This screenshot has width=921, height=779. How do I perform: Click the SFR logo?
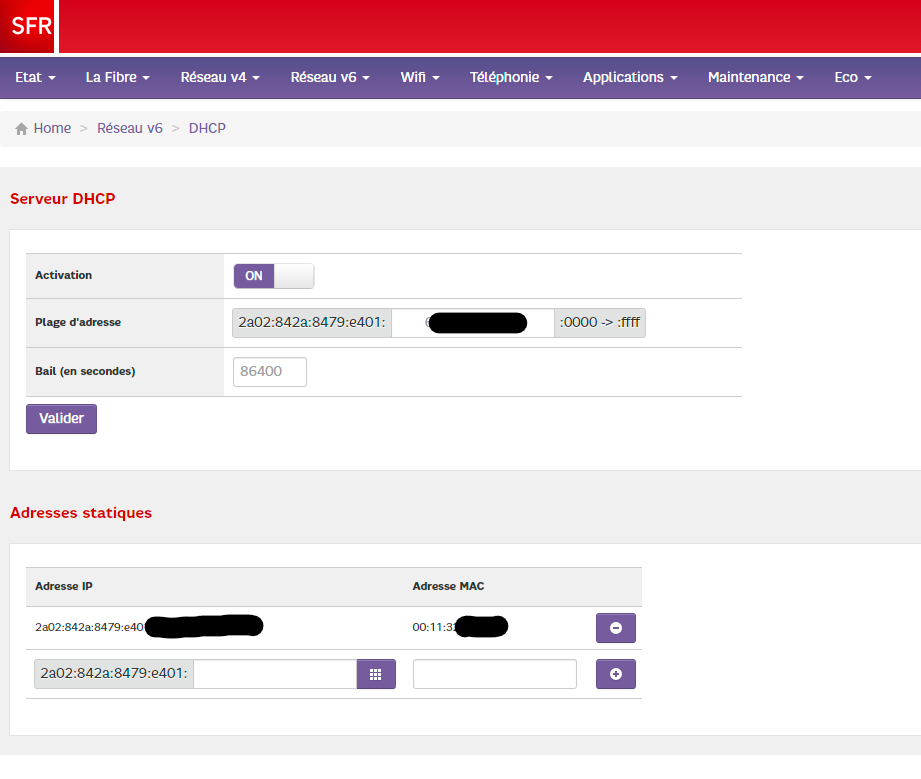(28, 26)
